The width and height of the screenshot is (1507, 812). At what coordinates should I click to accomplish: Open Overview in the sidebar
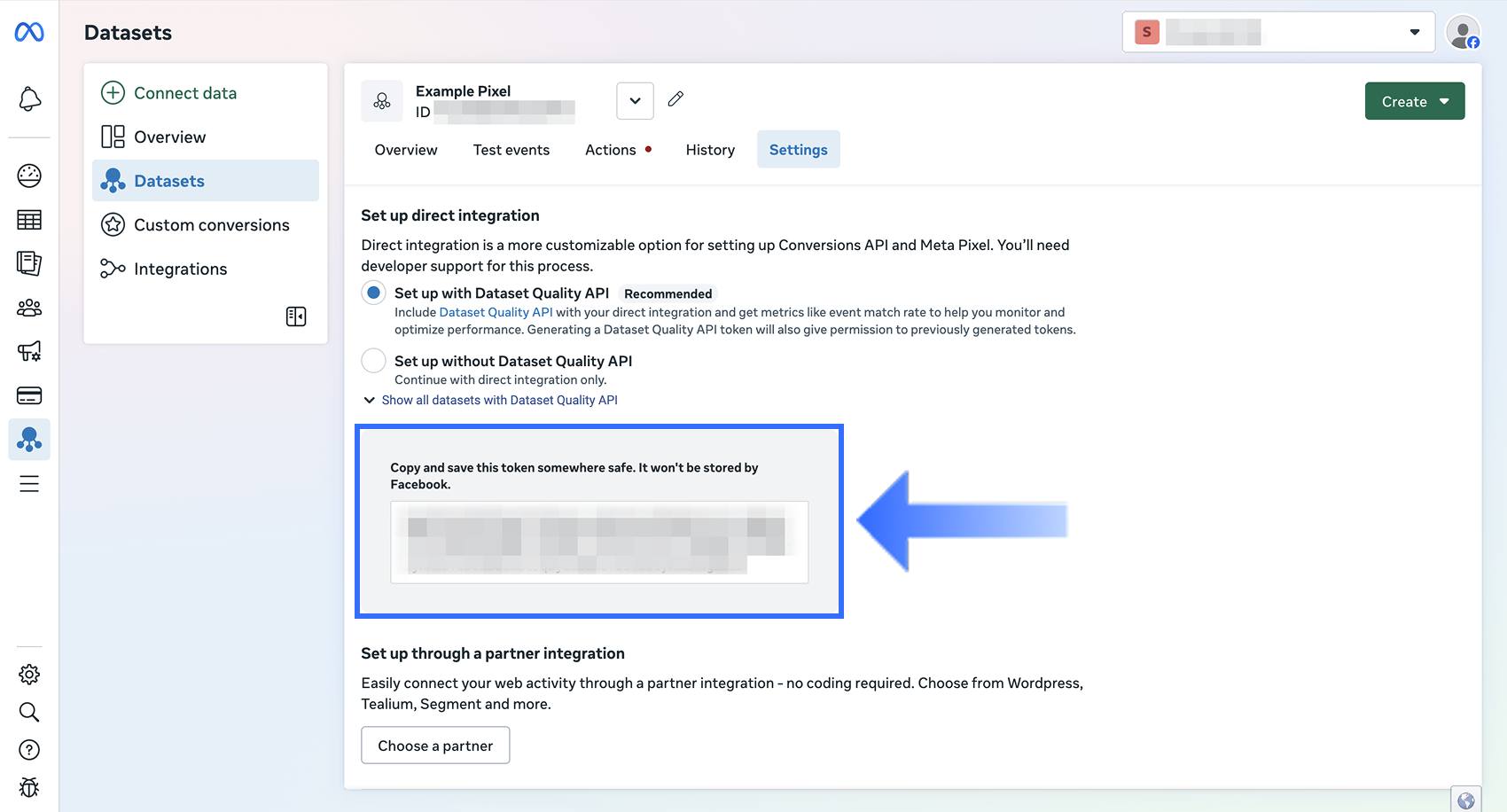[206, 137]
